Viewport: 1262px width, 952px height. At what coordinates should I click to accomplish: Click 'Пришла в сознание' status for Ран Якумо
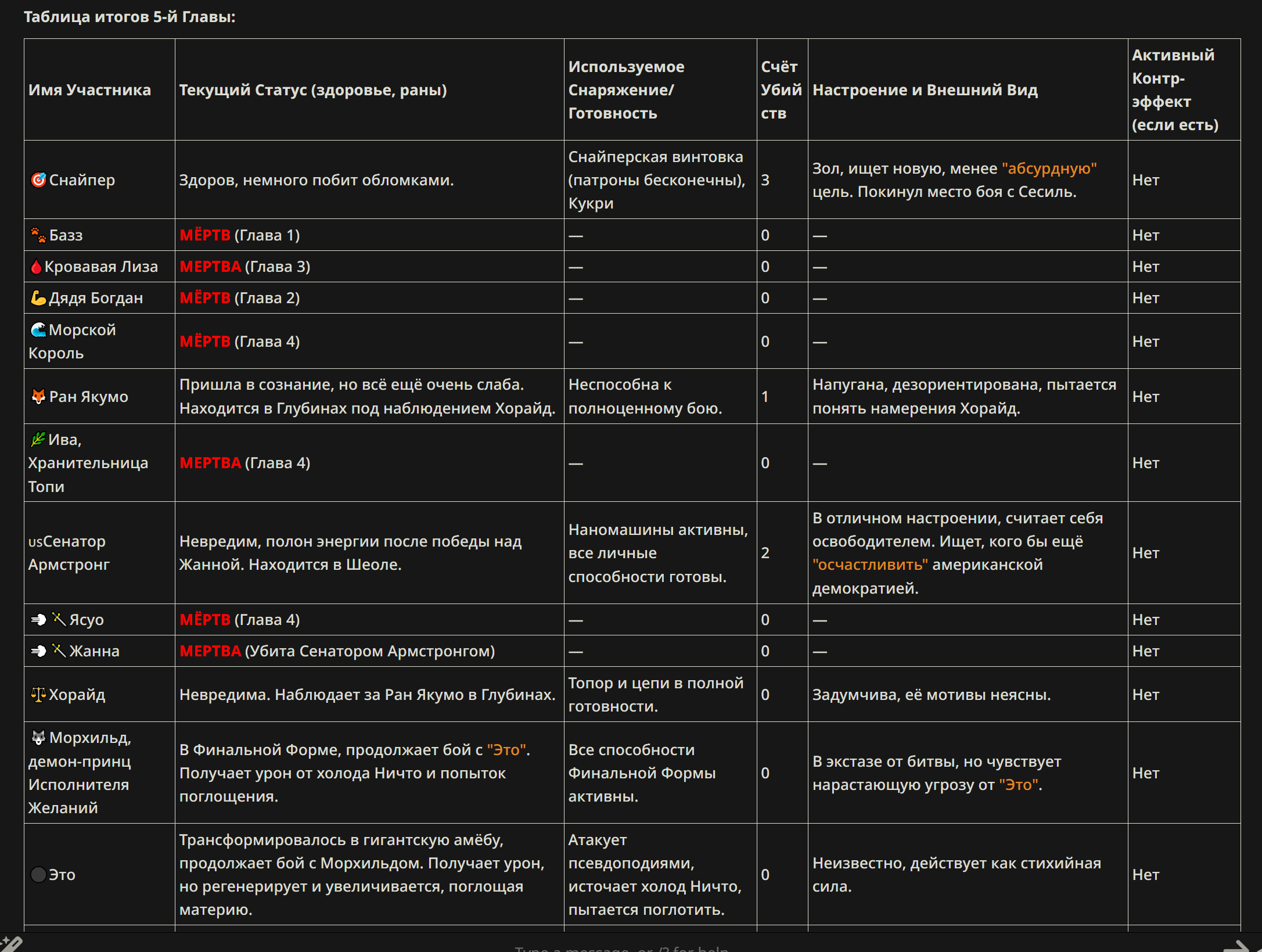pyautogui.click(x=369, y=397)
